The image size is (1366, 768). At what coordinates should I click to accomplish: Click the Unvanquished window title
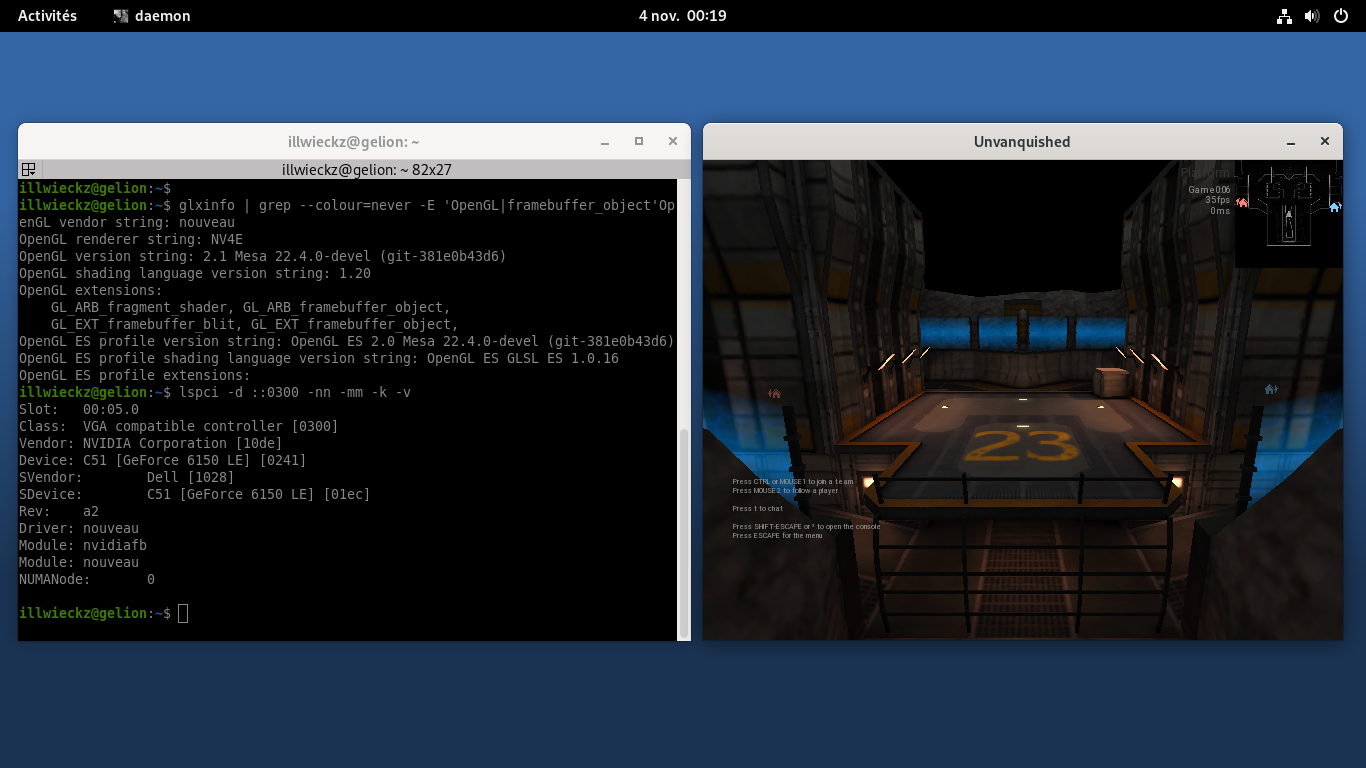[1022, 142]
